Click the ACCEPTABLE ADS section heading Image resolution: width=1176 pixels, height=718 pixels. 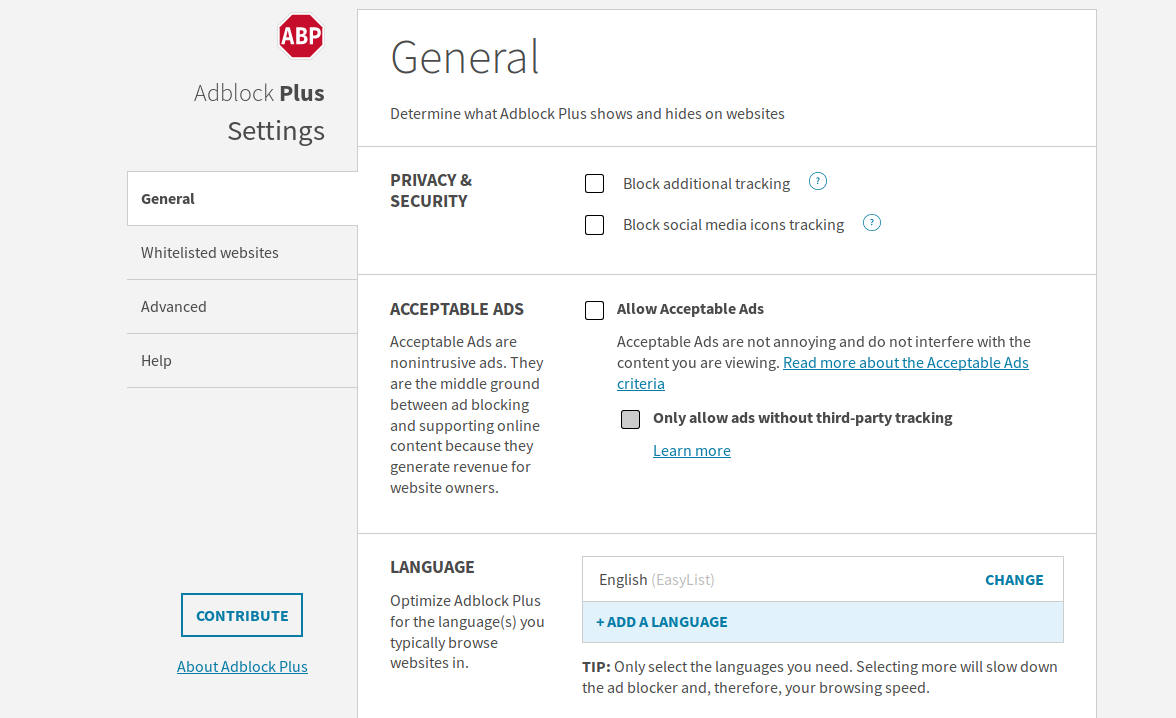tap(457, 309)
